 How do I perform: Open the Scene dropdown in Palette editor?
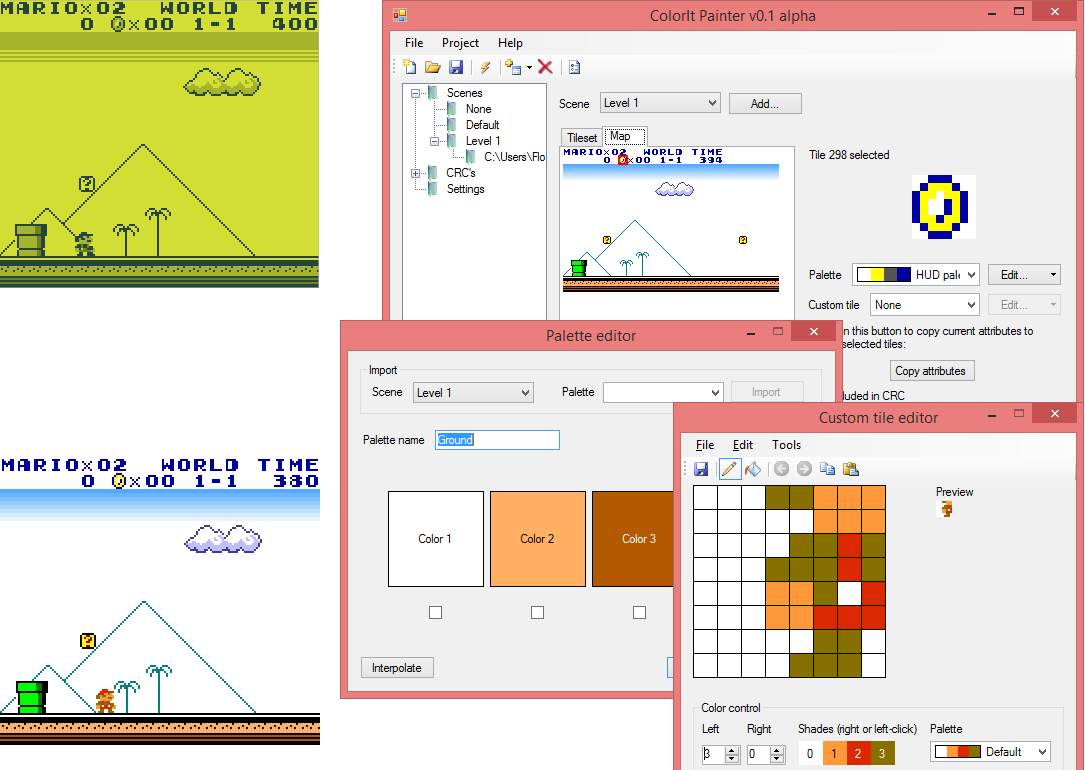coord(473,393)
